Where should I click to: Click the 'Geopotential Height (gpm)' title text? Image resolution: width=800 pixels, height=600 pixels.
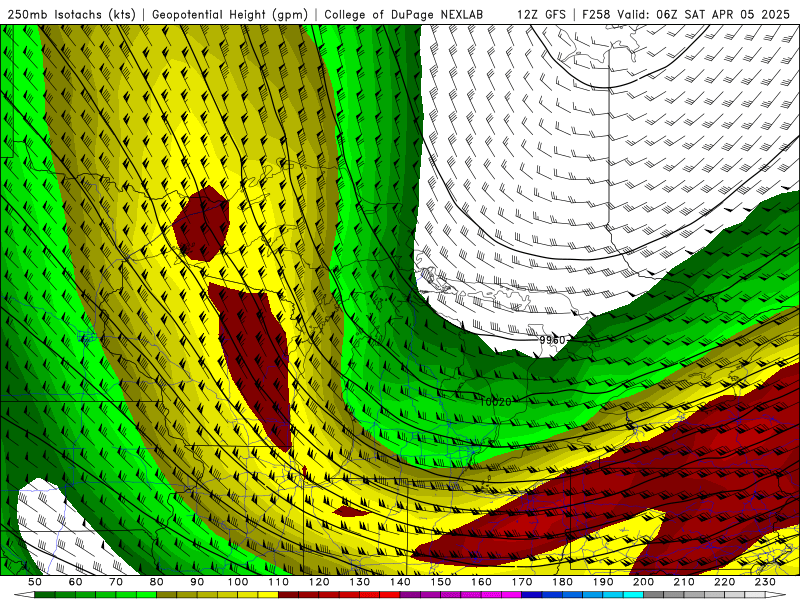coord(230,14)
